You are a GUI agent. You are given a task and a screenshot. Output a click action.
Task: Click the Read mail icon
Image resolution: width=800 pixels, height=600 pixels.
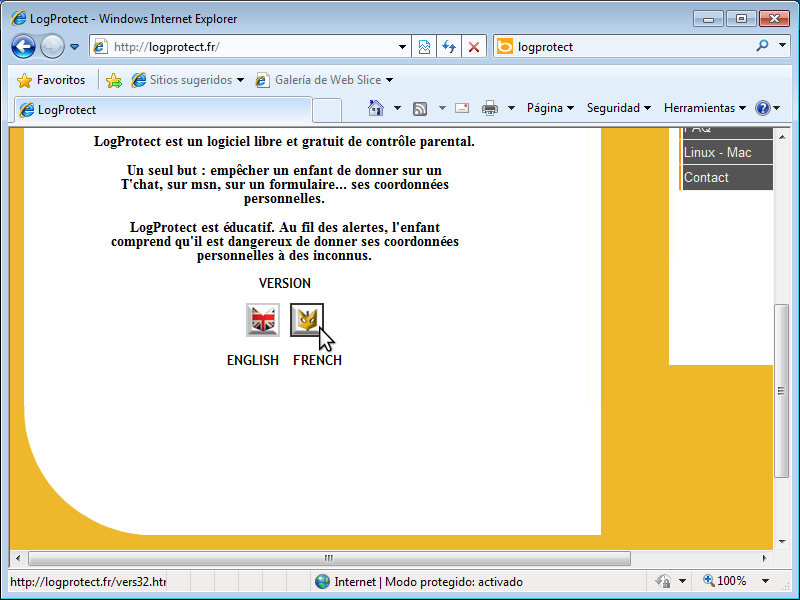(462, 108)
